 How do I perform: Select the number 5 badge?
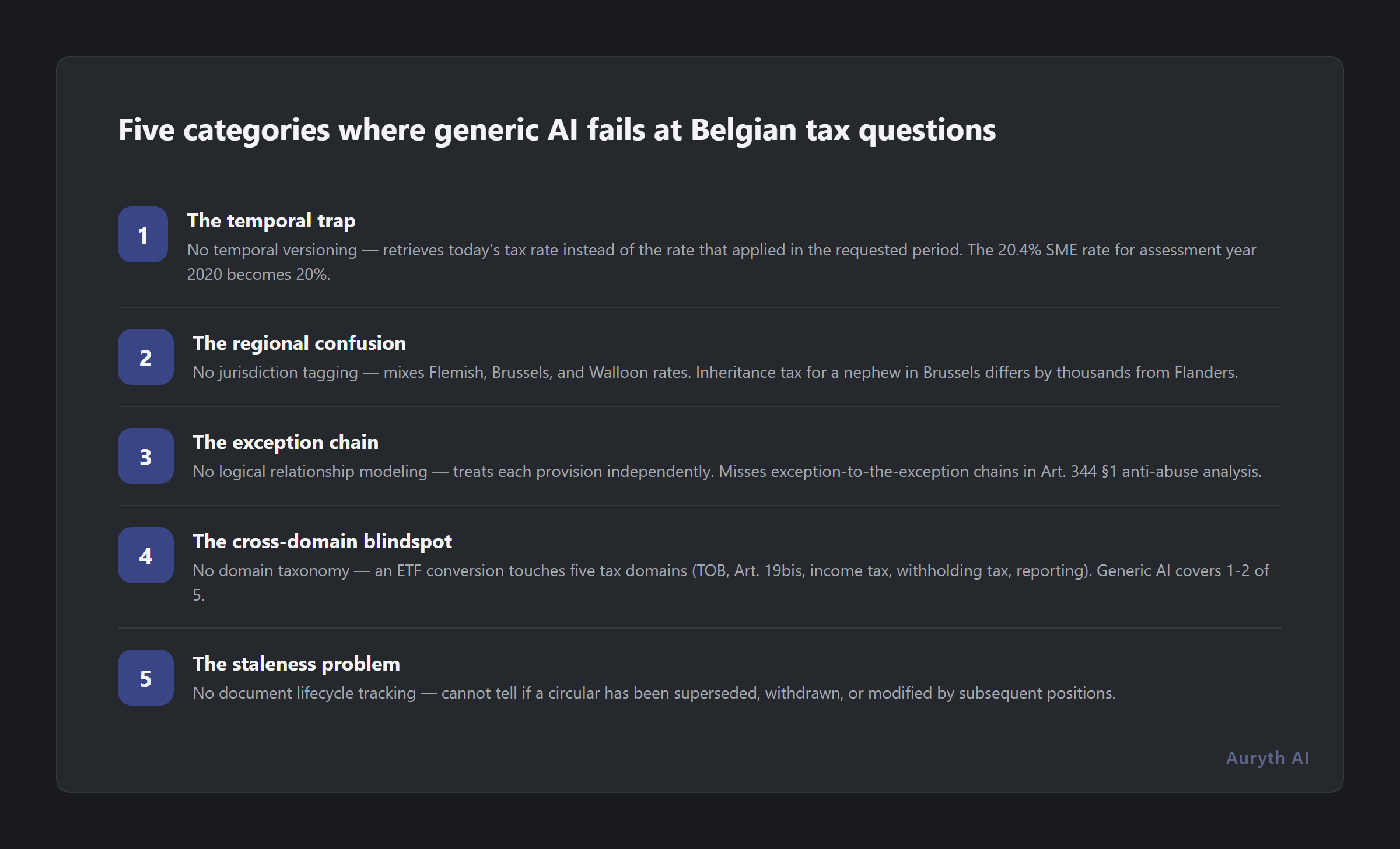(x=146, y=678)
